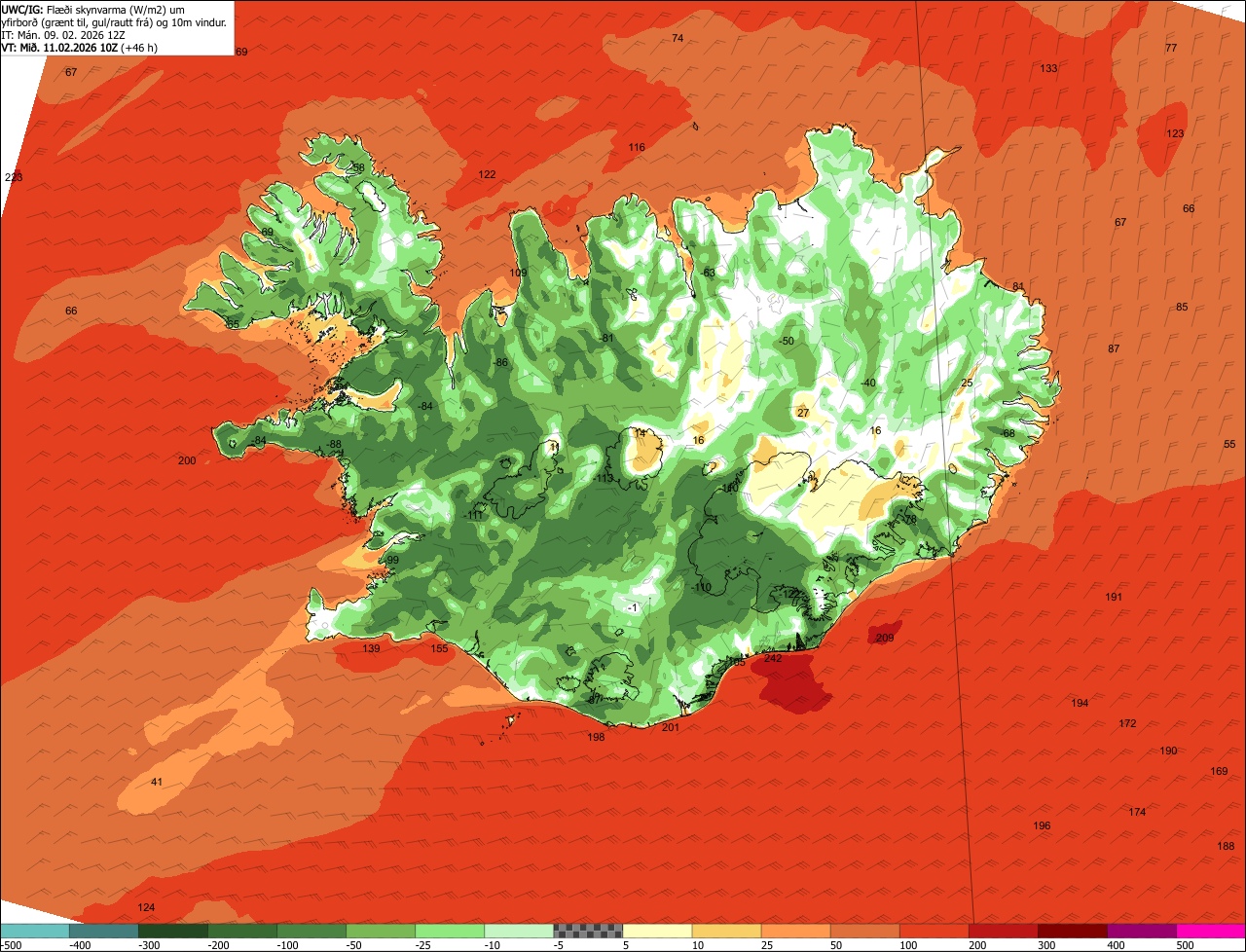Select the southwest ocean value "41"
This screenshot has width=1246, height=952.
point(157,782)
